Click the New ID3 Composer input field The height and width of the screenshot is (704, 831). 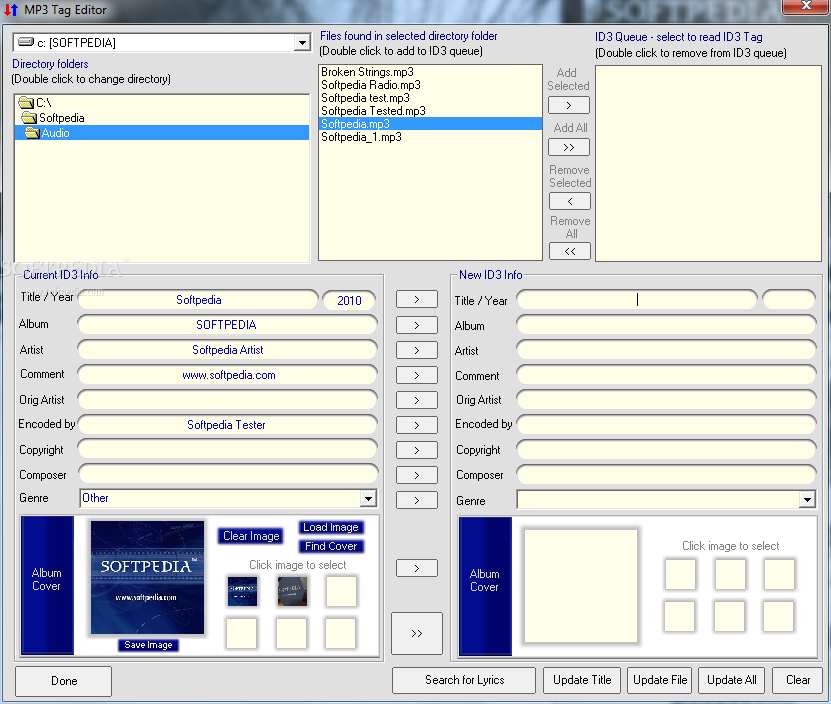[667, 474]
